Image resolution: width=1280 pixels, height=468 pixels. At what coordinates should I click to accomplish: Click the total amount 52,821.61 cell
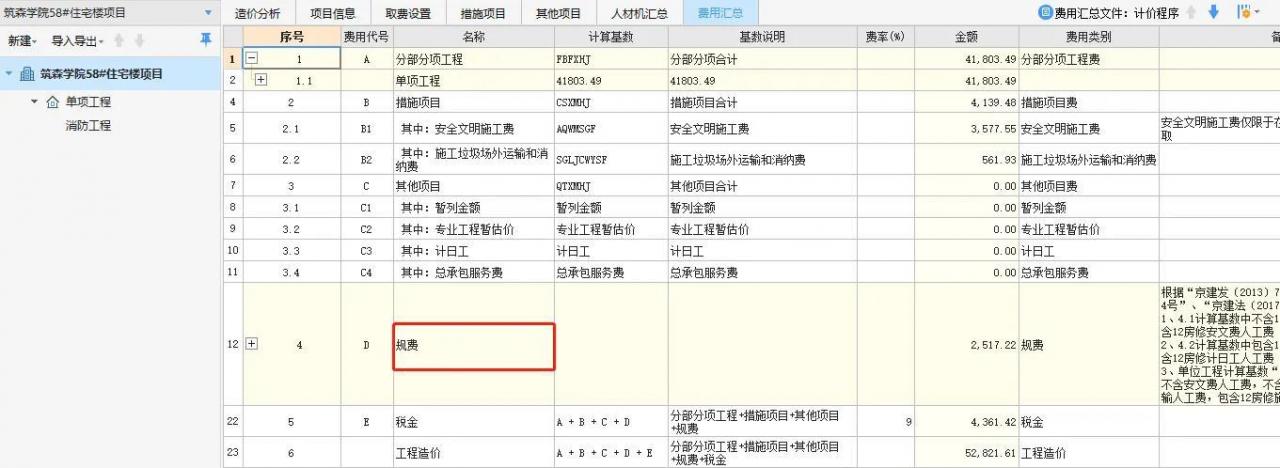[x=966, y=453]
